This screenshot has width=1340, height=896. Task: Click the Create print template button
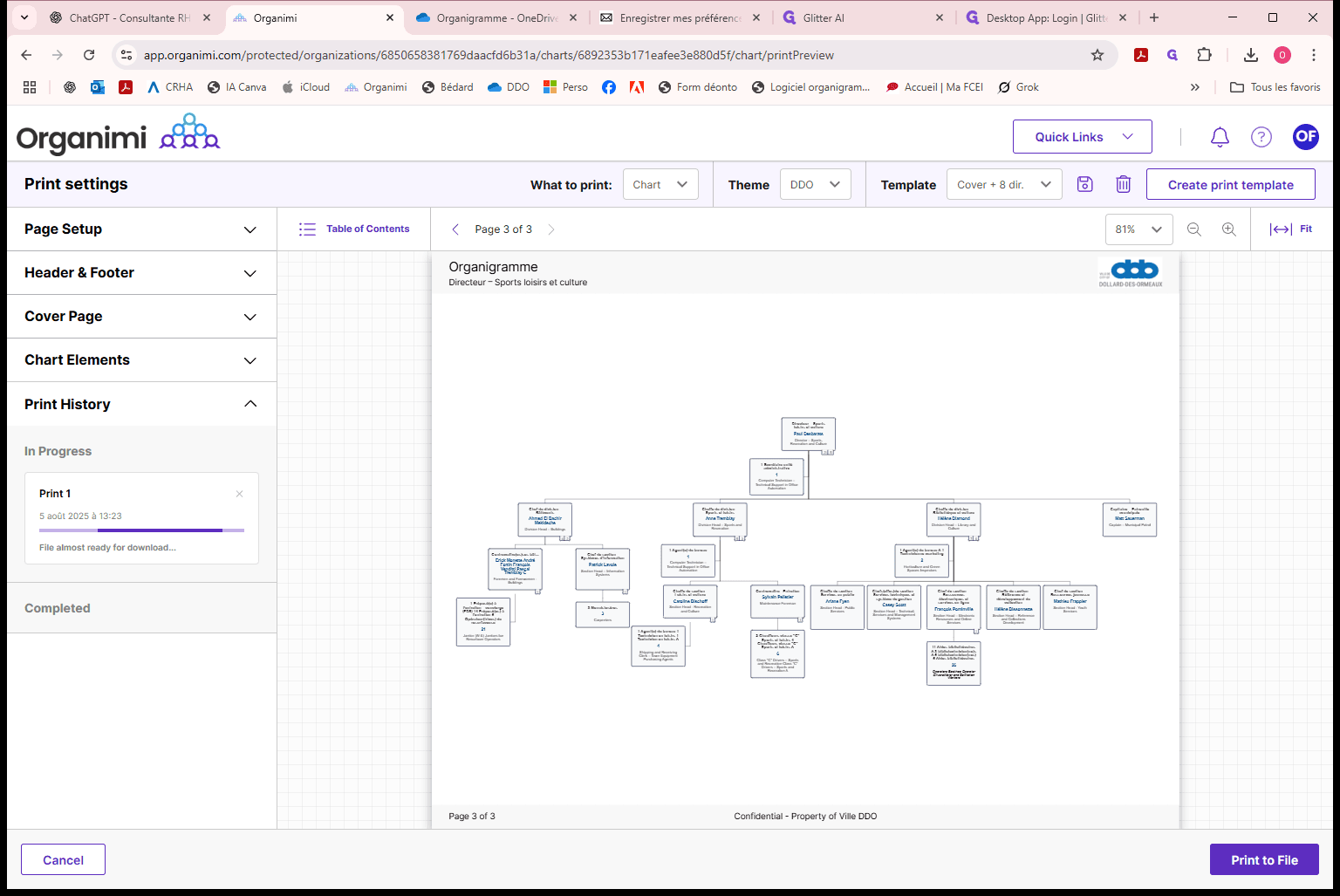pos(1231,184)
